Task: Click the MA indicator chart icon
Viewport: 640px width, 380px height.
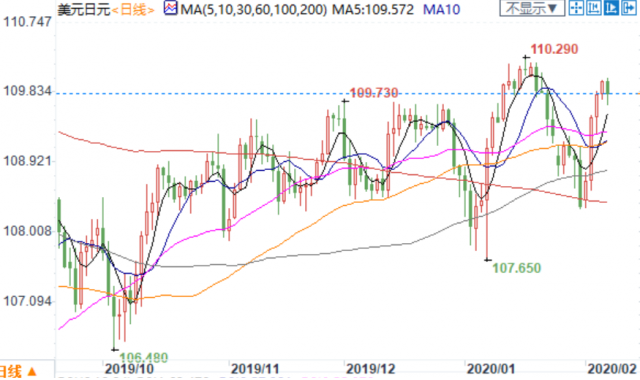Action: click(170, 8)
